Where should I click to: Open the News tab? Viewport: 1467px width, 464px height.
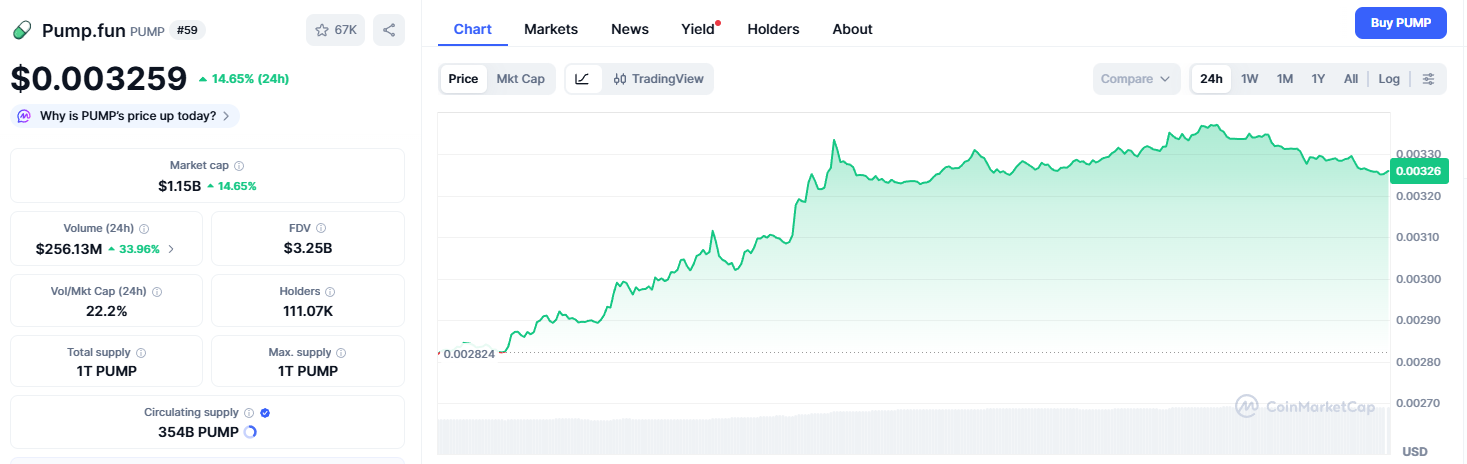click(630, 29)
